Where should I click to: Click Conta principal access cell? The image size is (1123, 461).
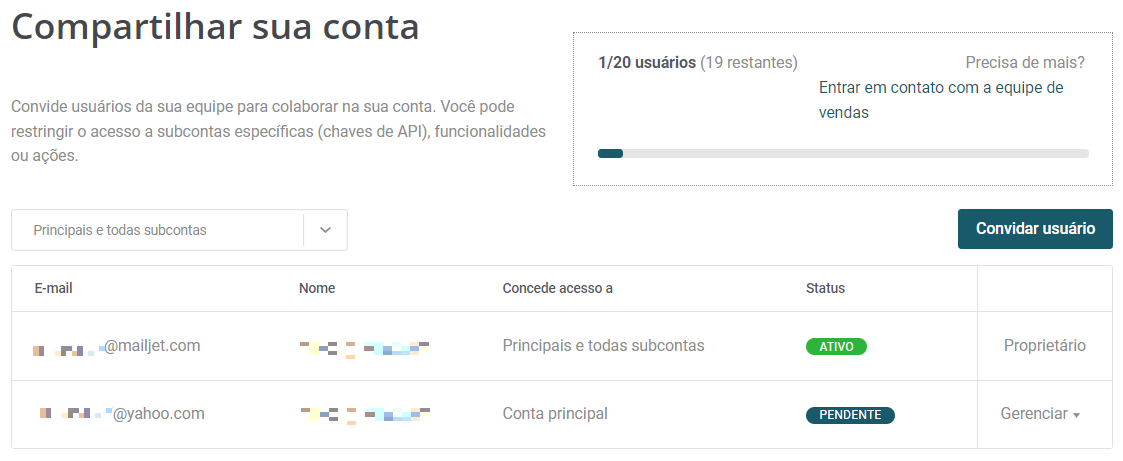[555, 414]
